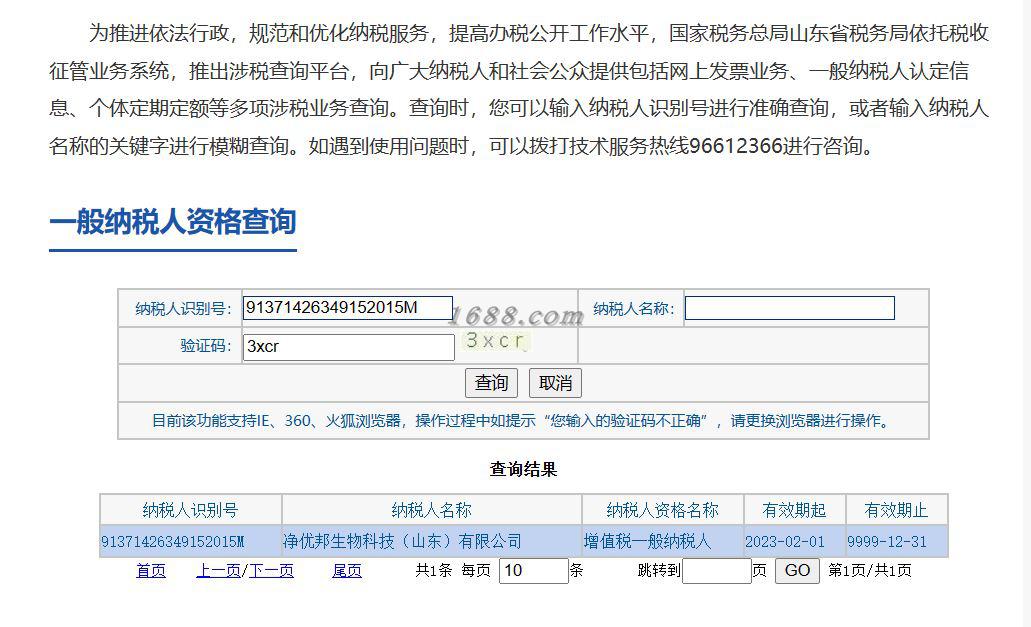Refresh the 3xcr captcha image
The width and height of the screenshot is (1031, 627).
click(x=496, y=340)
